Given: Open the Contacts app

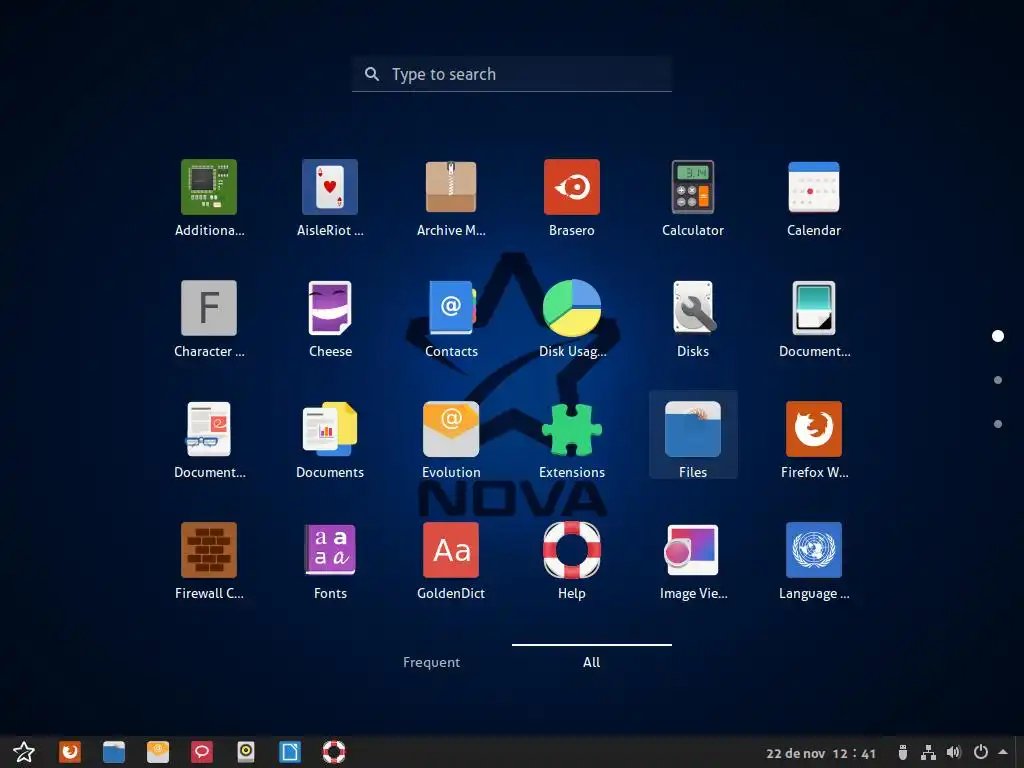Looking at the screenshot, I should [451, 319].
